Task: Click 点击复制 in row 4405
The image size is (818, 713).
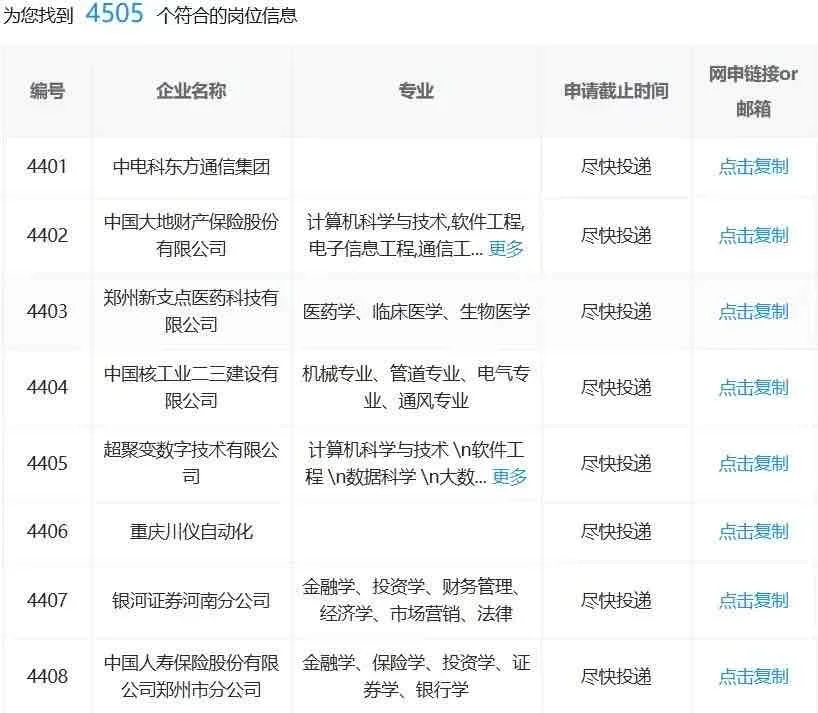Action: point(753,464)
